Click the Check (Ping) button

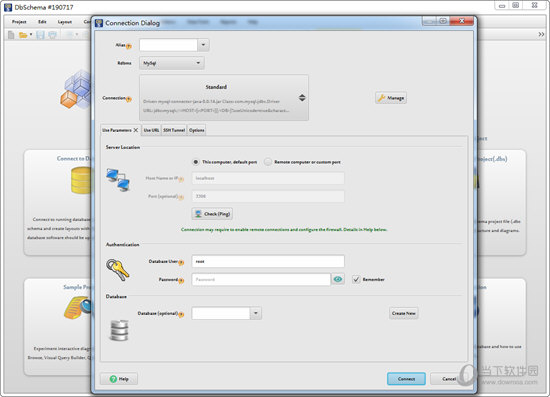[212, 214]
